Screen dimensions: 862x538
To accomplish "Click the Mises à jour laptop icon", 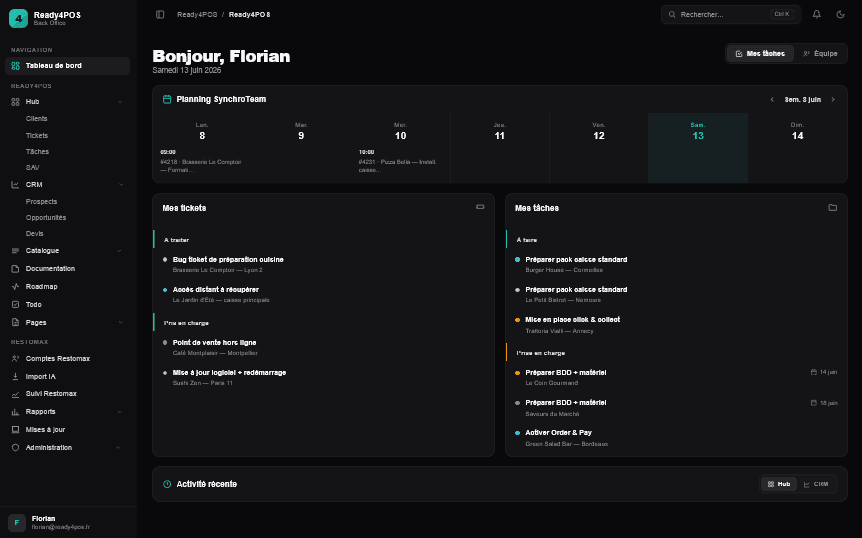I will pyautogui.click(x=15, y=430).
